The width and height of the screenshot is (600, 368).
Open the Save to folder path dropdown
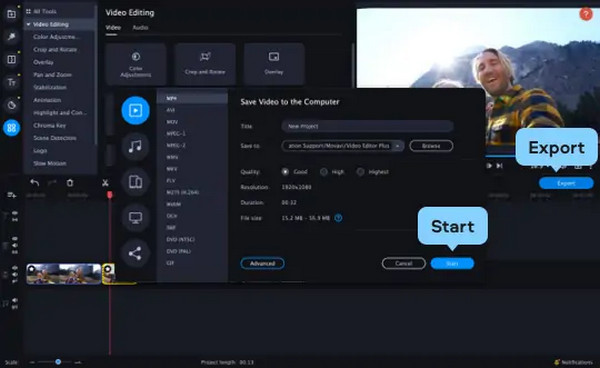398,146
